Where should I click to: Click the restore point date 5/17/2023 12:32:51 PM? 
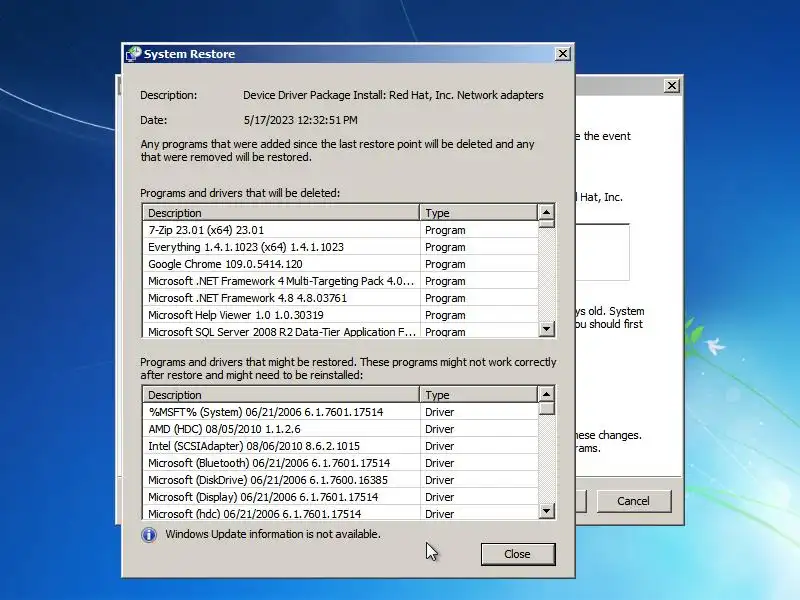click(x=301, y=120)
